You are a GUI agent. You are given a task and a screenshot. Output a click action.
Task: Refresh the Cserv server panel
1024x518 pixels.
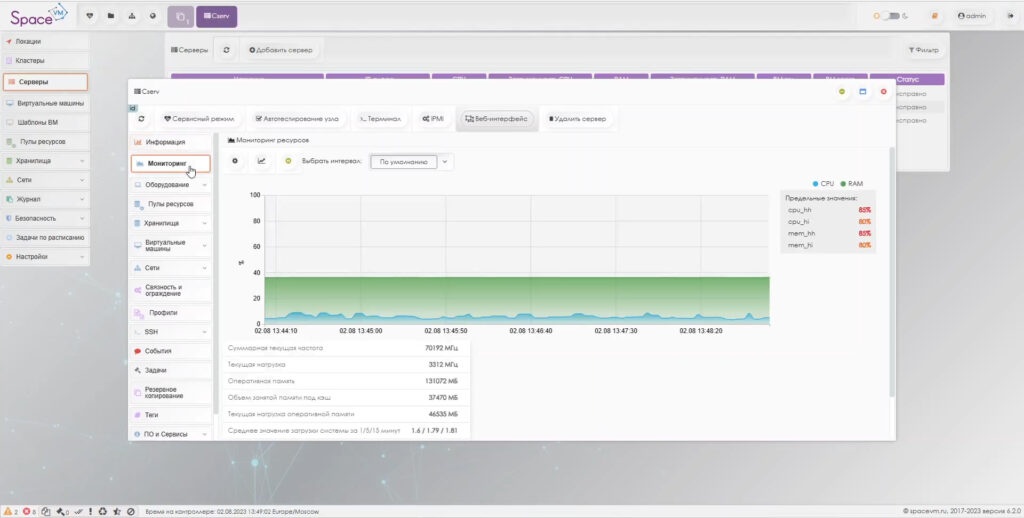(x=142, y=118)
